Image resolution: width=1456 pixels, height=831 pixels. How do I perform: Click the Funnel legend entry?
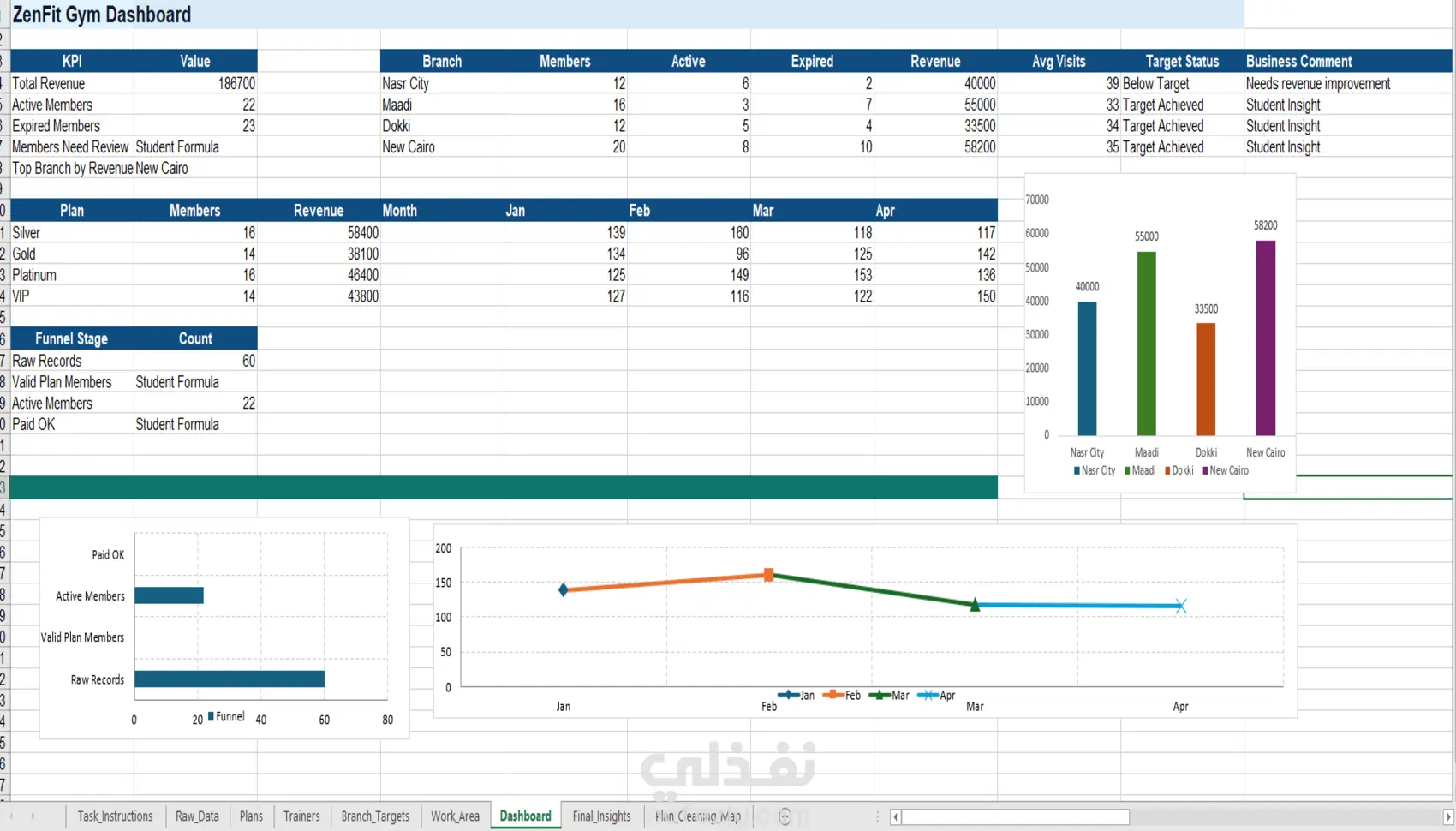click(x=226, y=716)
